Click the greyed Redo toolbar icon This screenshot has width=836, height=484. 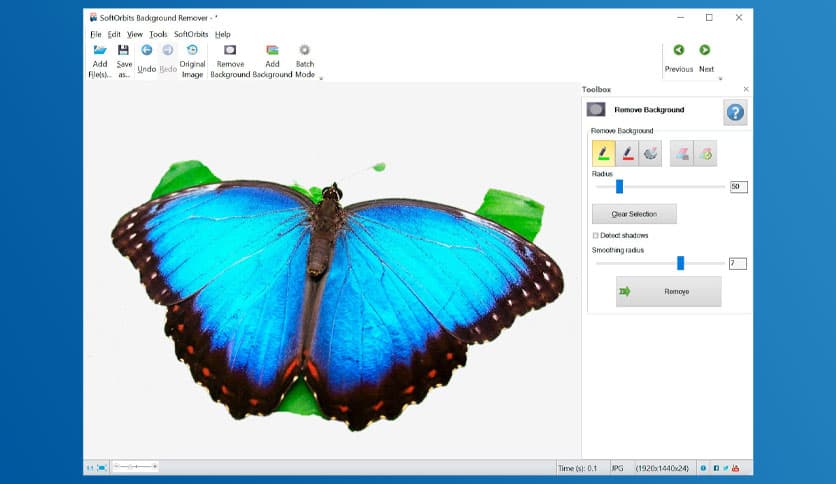(x=167, y=51)
